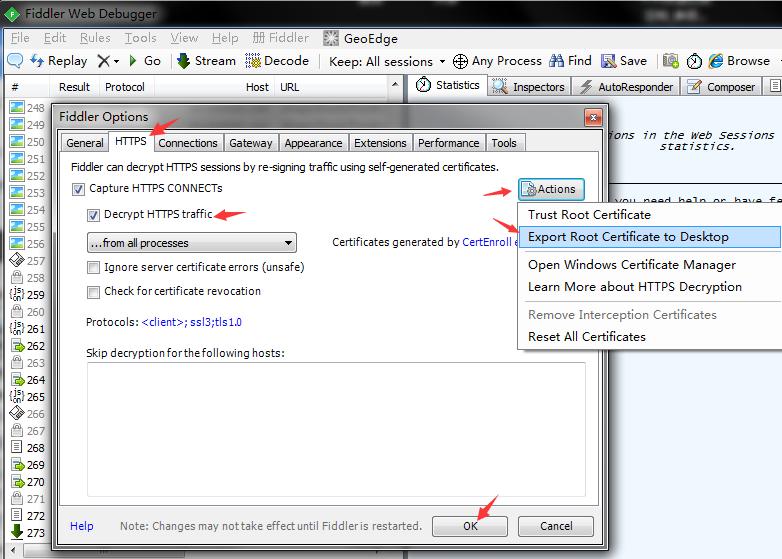Click the timer stopwatch toolbar icon
782x559 pixels.
[694, 61]
